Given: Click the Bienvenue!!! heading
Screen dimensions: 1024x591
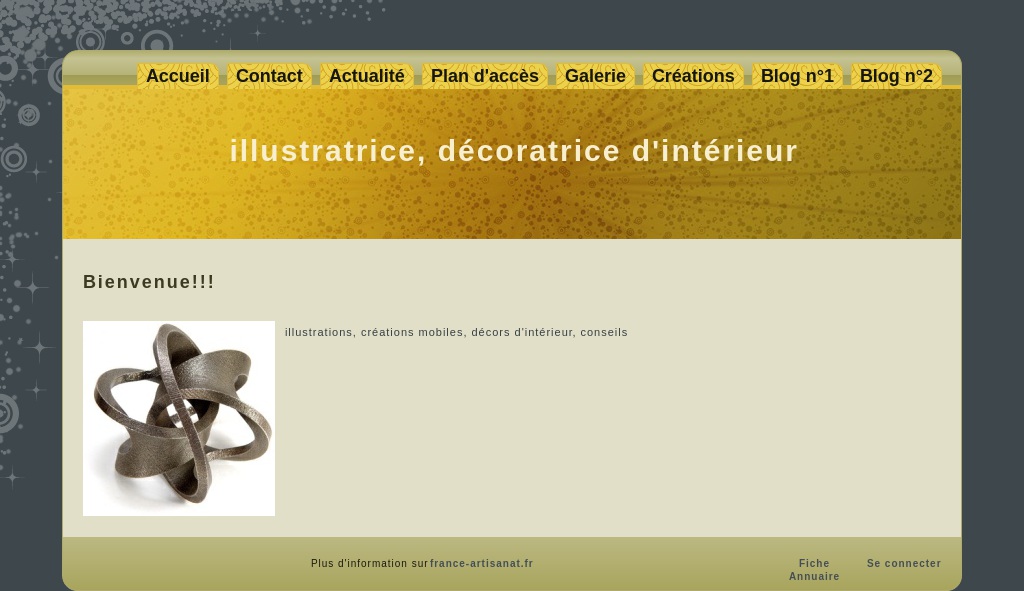Looking at the screenshot, I should pos(149,281).
